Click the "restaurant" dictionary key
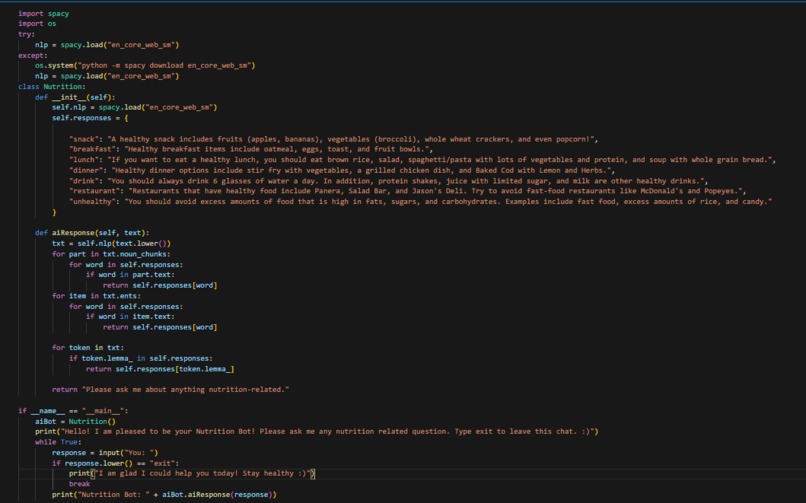 (95, 191)
